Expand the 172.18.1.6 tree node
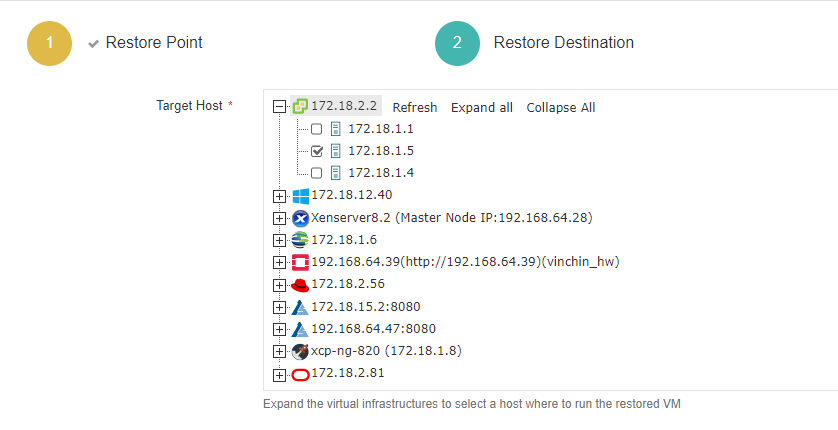 click(279, 240)
